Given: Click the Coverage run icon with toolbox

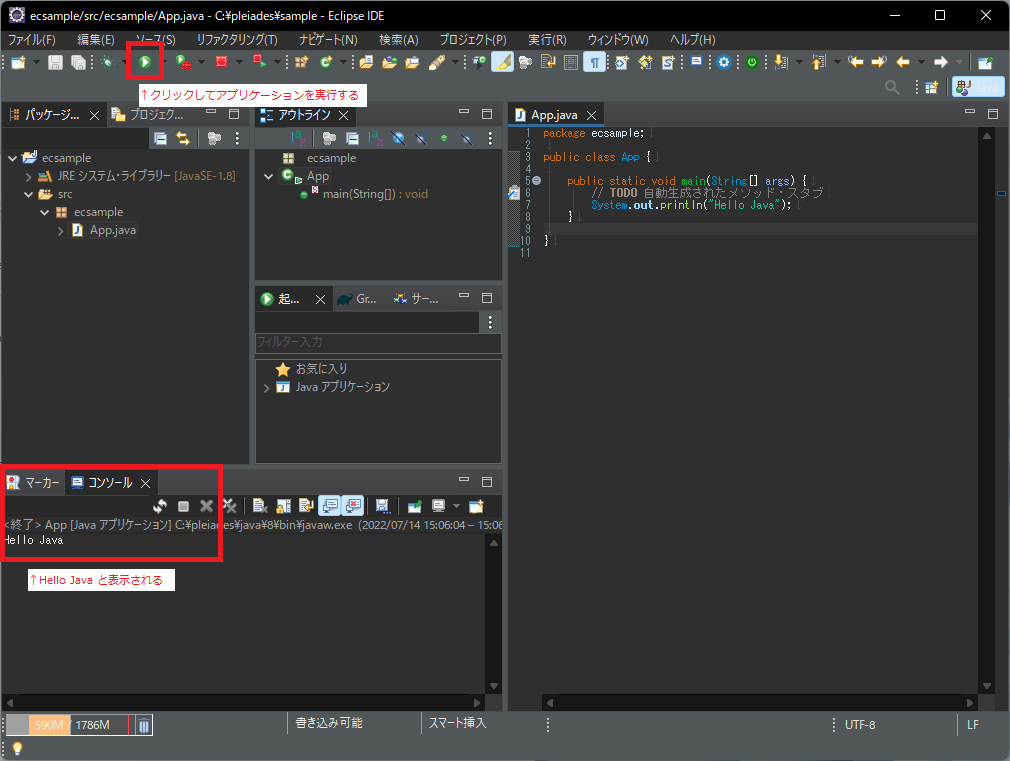Looking at the screenshot, I should pyautogui.click(x=183, y=63).
